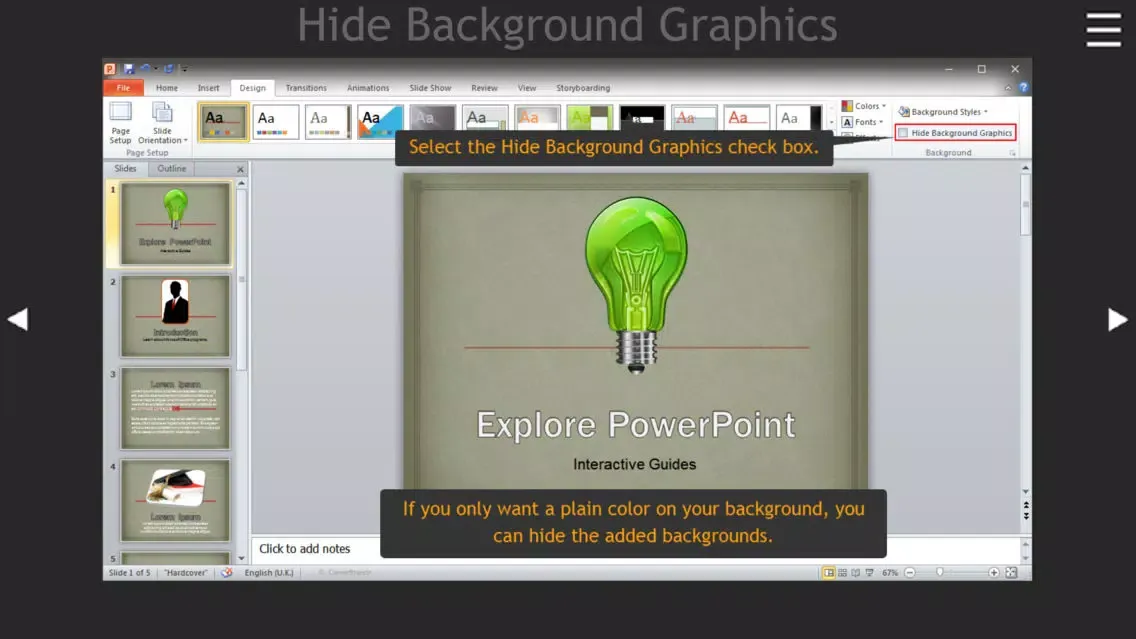Click the PowerPoint application icon in title bar

tap(110, 69)
